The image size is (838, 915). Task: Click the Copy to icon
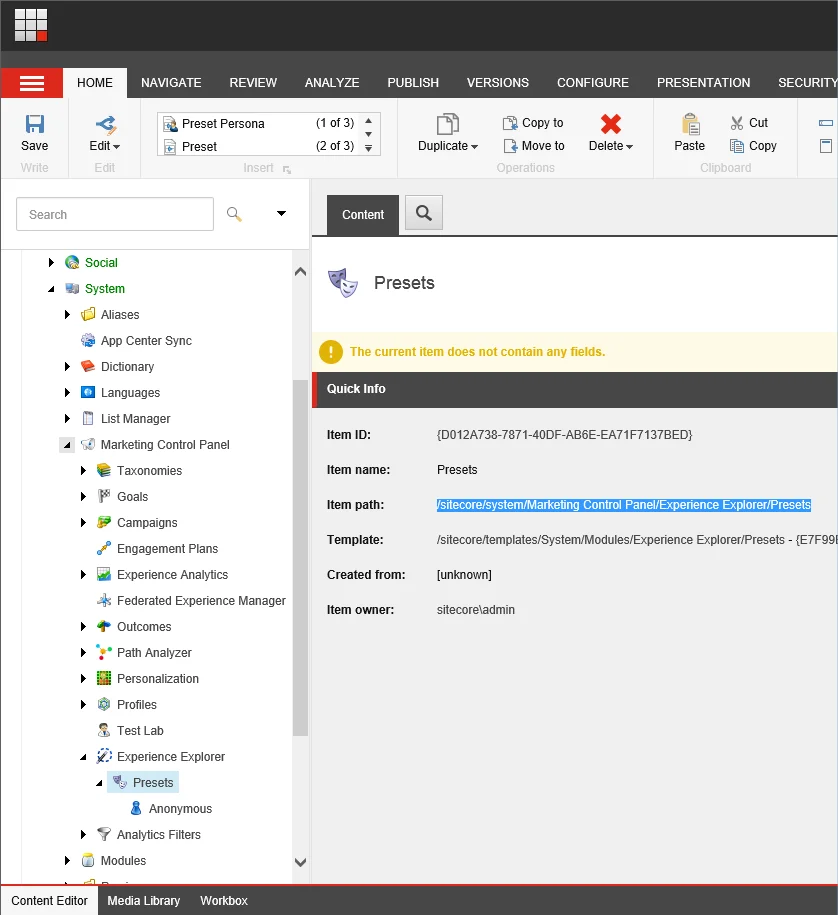(510, 123)
